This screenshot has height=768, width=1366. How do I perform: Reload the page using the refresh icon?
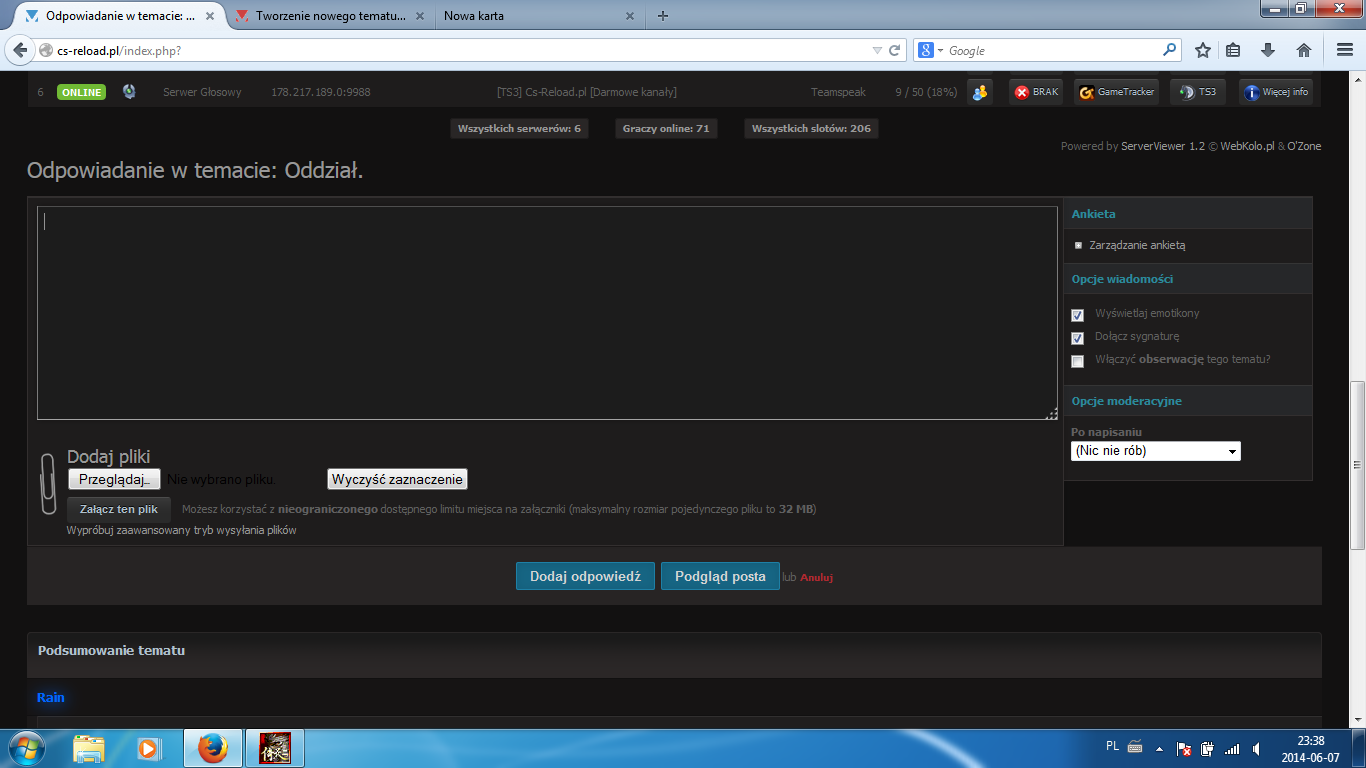895,50
